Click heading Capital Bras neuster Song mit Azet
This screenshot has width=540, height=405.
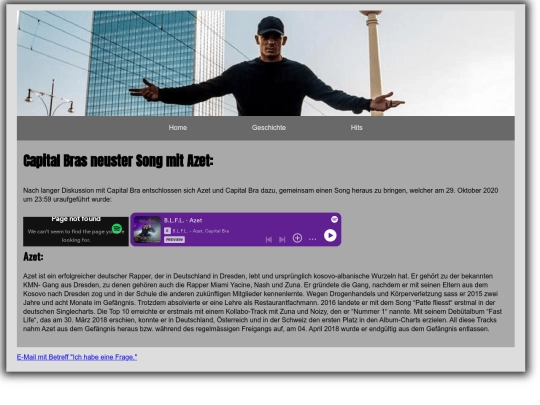118,161
